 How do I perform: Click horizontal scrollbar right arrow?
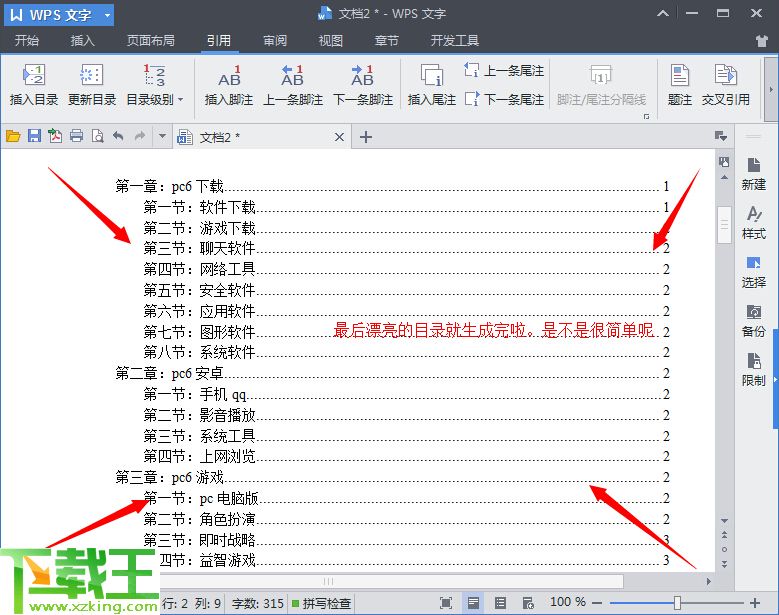[708, 581]
